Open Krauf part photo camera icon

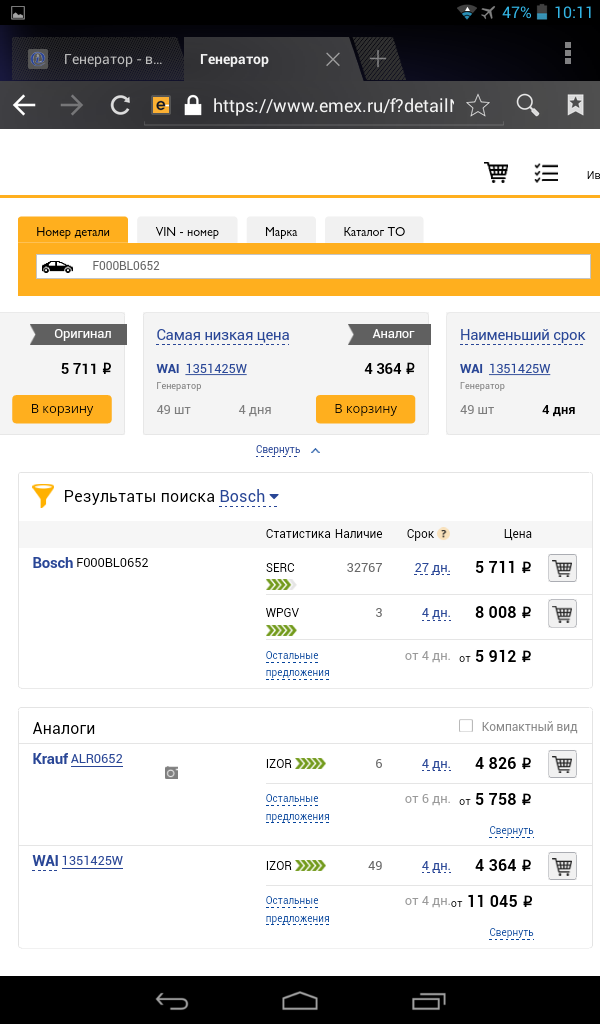tap(171, 773)
